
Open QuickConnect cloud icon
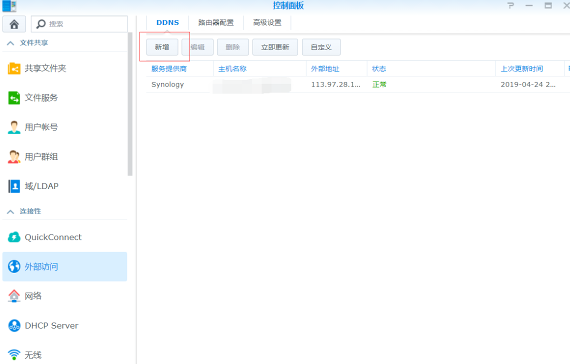14,237
